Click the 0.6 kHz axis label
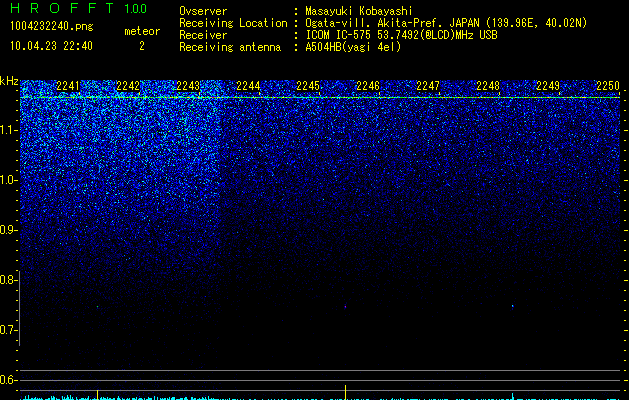Image resolution: width=629 pixels, height=400 pixels. 8,380
